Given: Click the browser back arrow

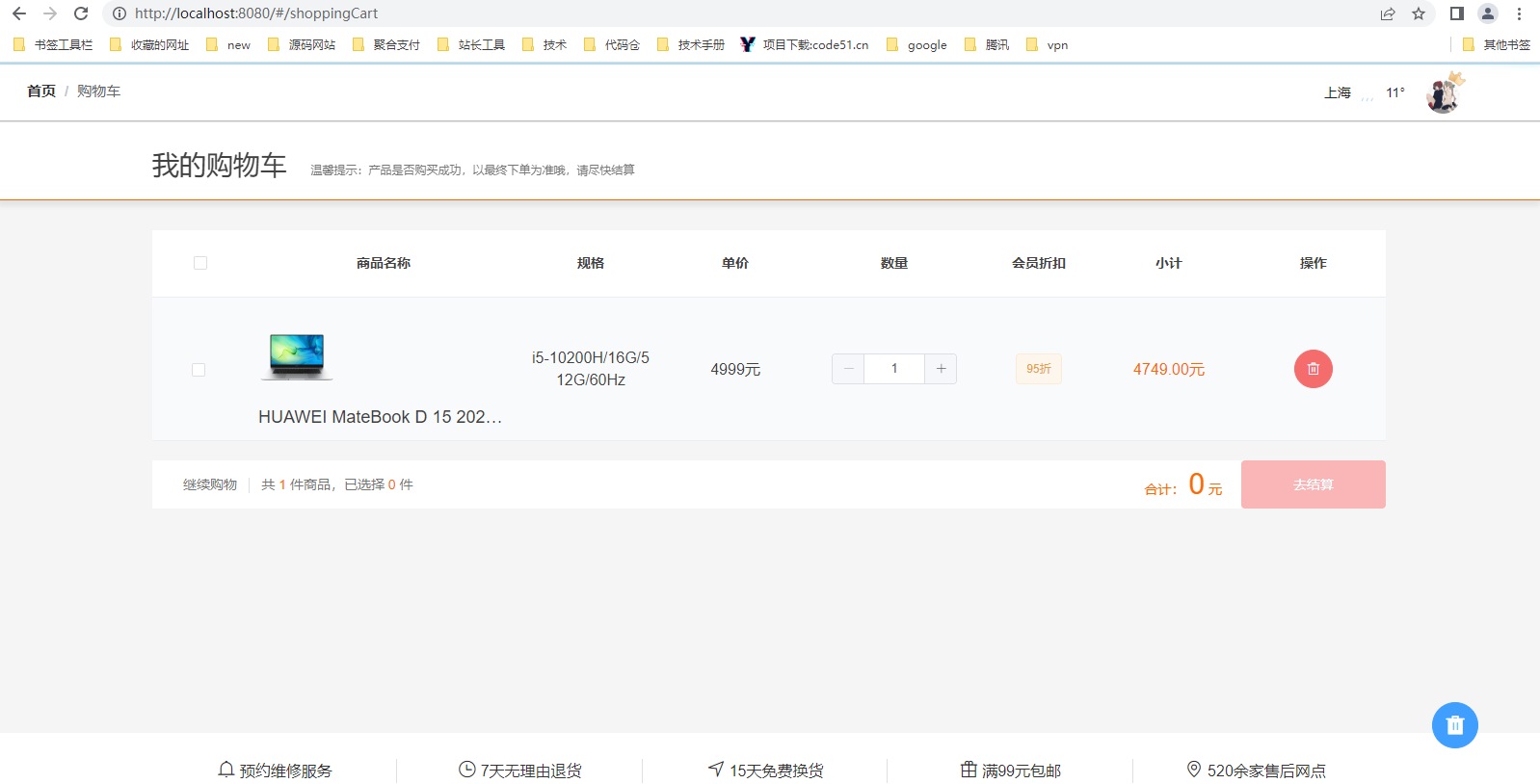Looking at the screenshot, I should 19,13.
